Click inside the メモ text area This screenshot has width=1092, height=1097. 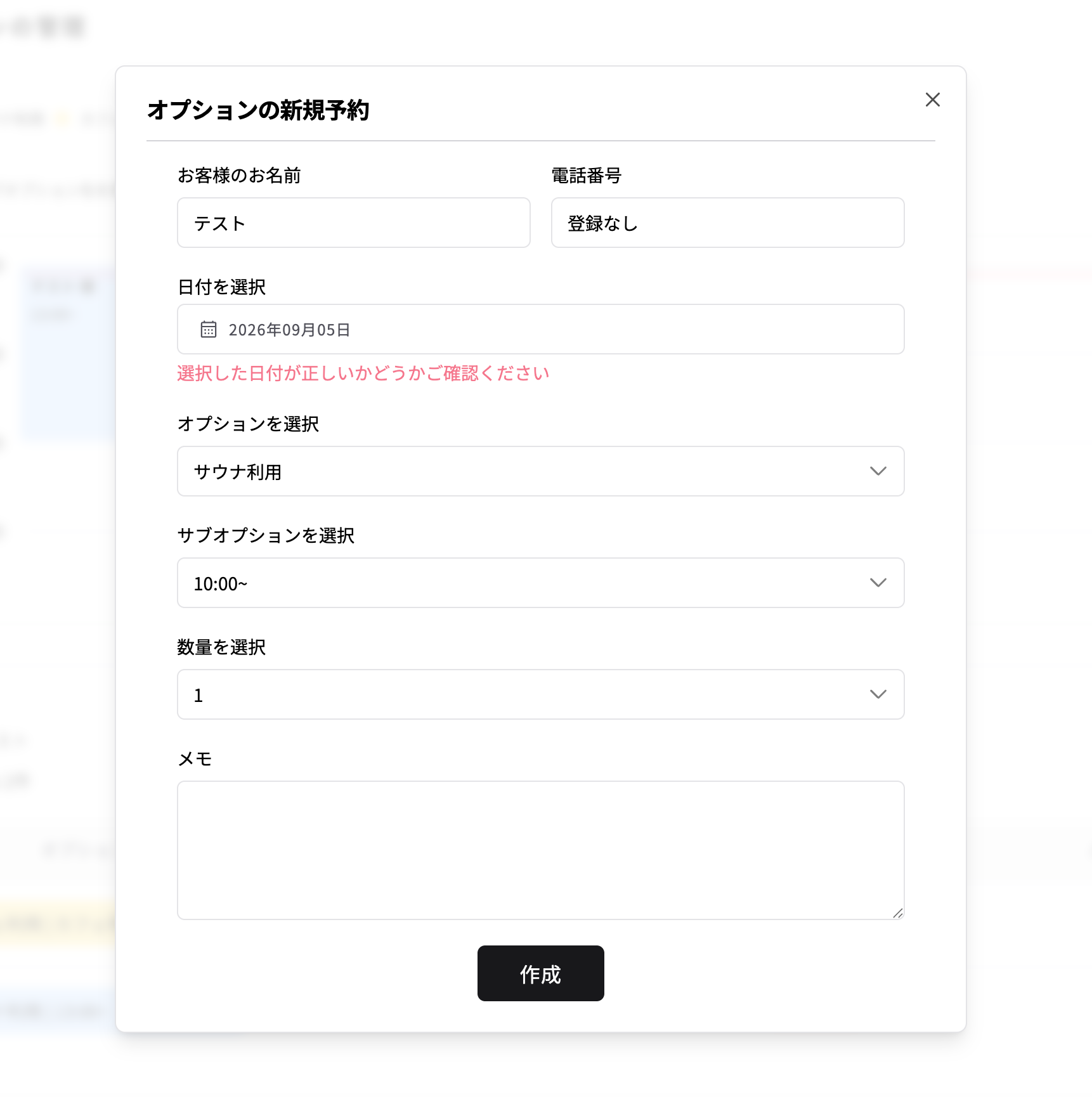[x=540, y=850]
